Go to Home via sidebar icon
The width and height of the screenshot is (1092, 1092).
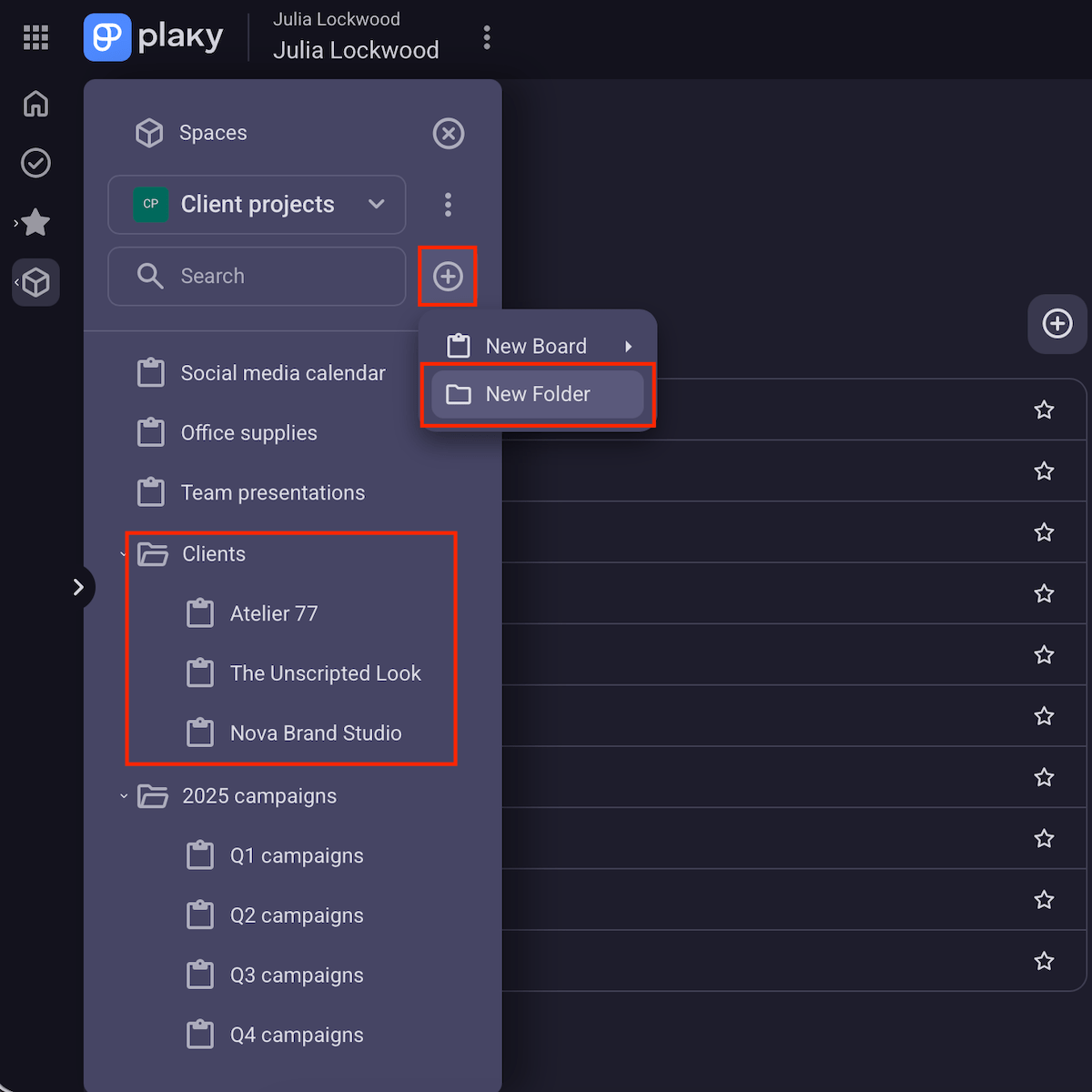(x=35, y=104)
